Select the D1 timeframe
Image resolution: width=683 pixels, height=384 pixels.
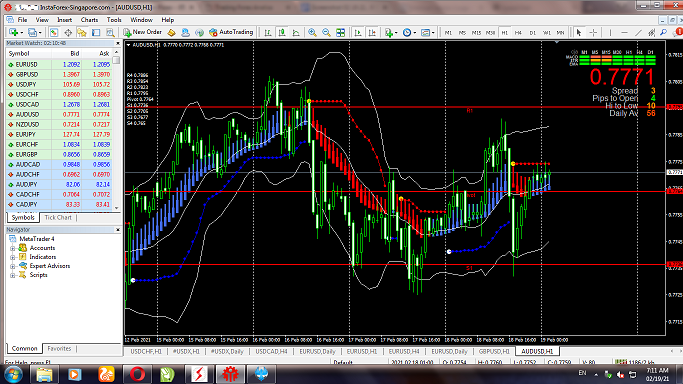tap(532, 33)
